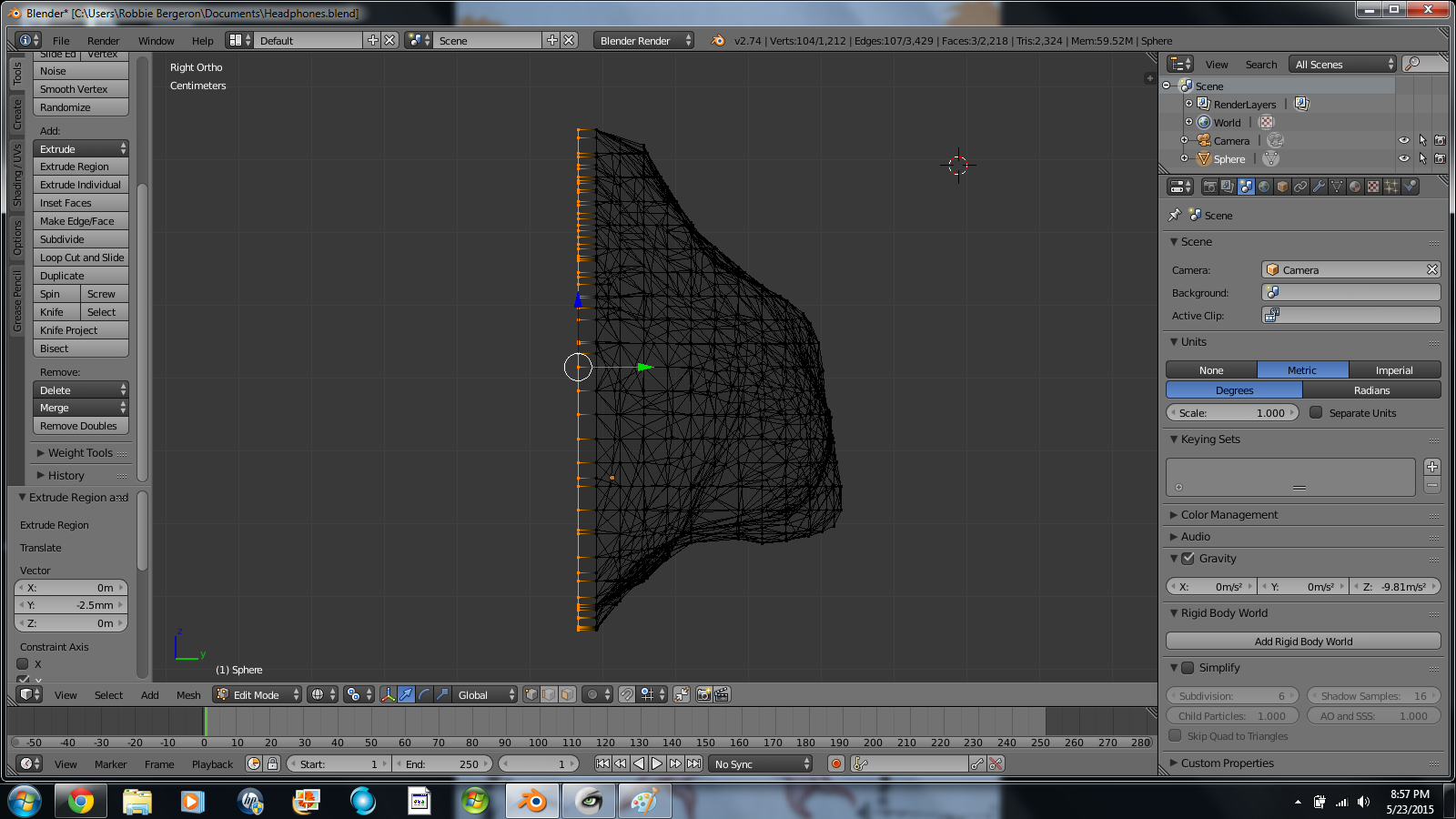Select the scale manipulator icon

coord(442,694)
